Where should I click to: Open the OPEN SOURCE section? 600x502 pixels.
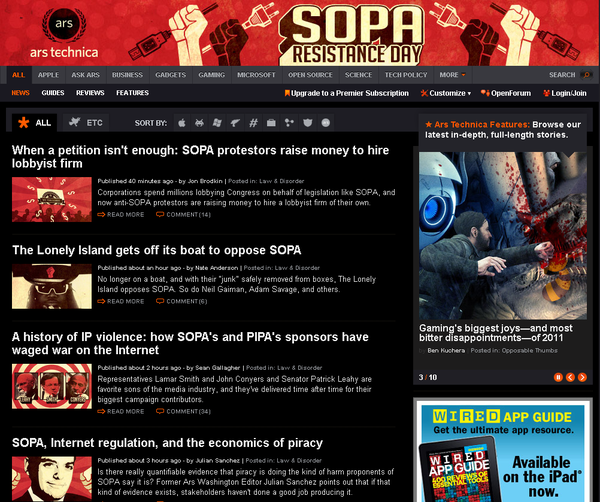click(310, 75)
